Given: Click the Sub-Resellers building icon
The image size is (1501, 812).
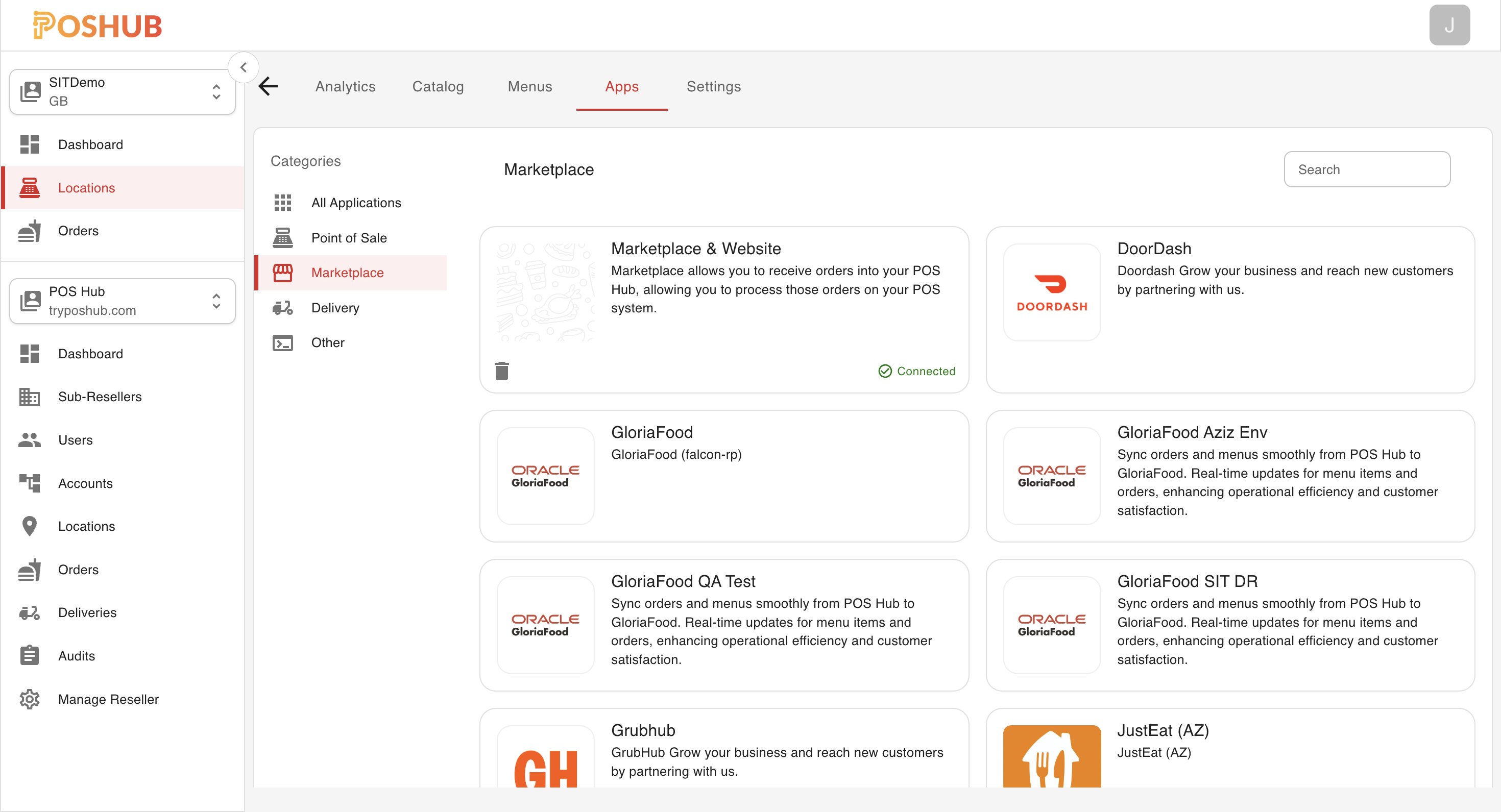Looking at the screenshot, I should 30,397.
